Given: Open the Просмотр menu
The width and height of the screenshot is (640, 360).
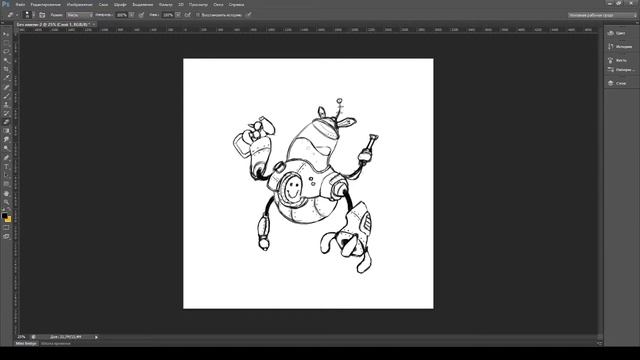Looking at the screenshot, I should [x=198, y=4].
